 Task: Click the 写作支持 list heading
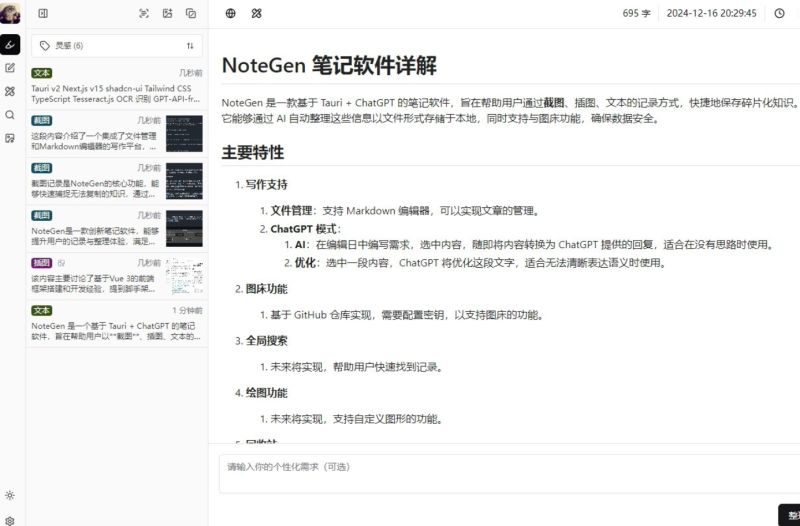pyautogui.click(x=266, y=184)
